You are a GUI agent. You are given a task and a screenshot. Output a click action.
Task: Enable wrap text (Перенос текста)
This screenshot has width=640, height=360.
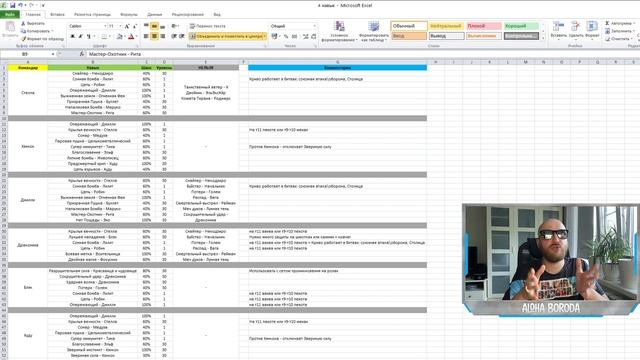pos(208,26)
